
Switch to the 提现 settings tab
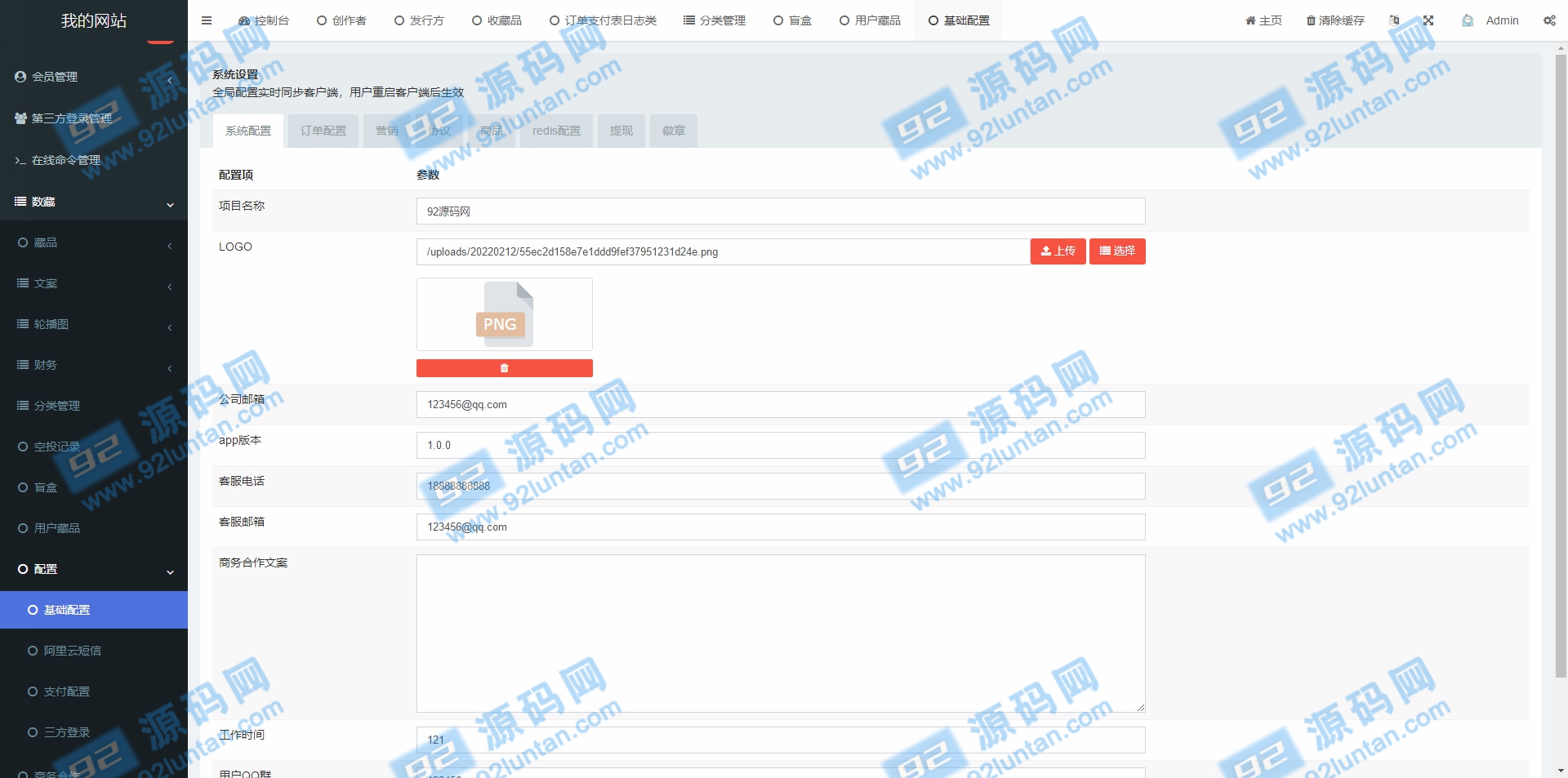621,131
